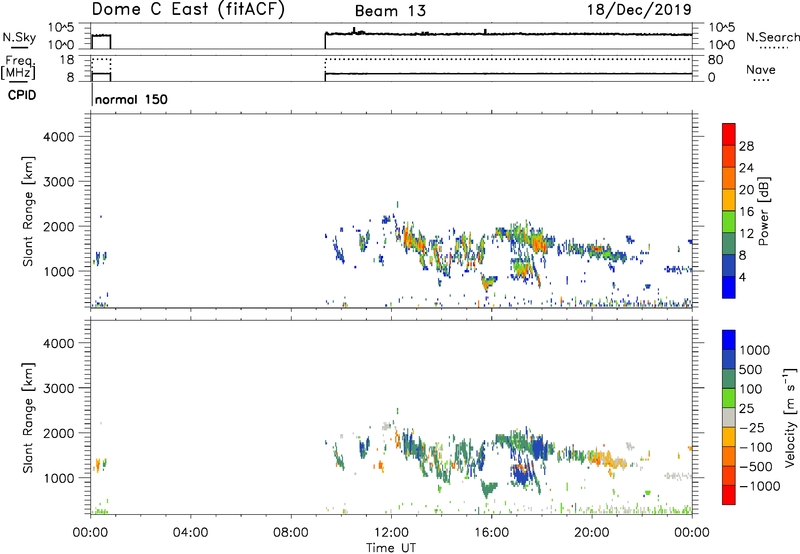Click the '24' label on power colorbar
This screenshot has width=800, height=554.
pyautogui.click(x=746, y=168)
